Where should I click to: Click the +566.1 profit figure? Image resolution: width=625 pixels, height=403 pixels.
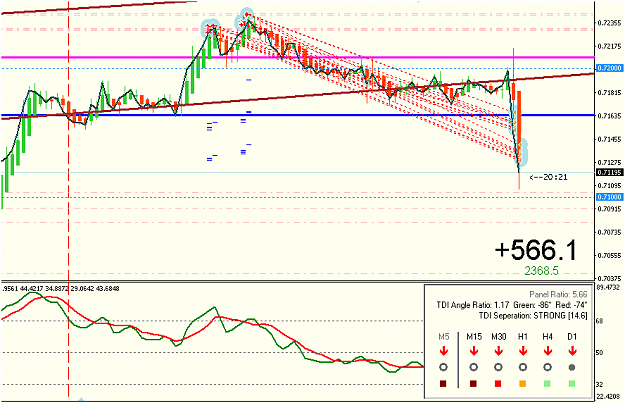coord(535,250)
